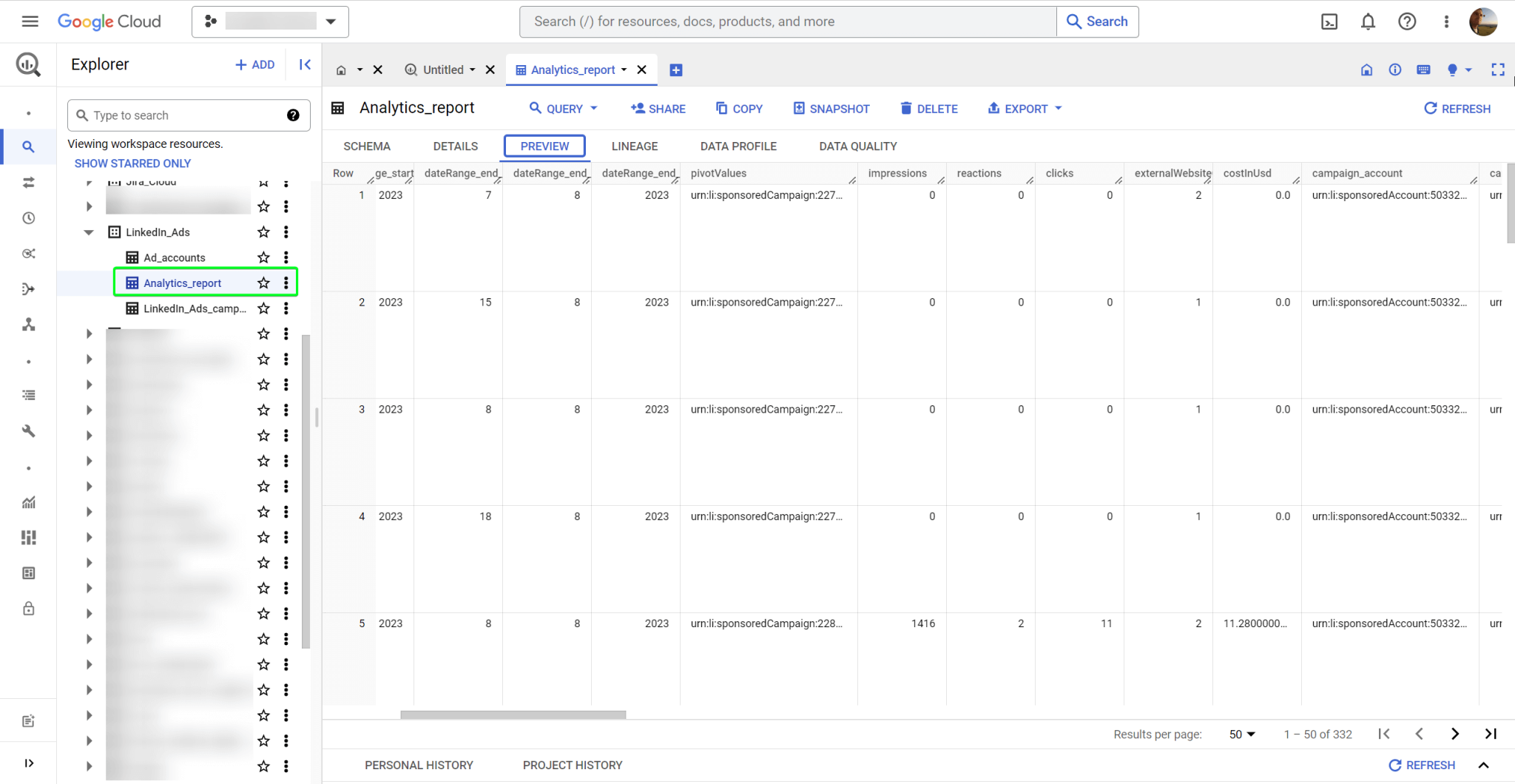Activate the Cloud Shell terminal
The image size is (1515, 784).
pos(1329,21)
